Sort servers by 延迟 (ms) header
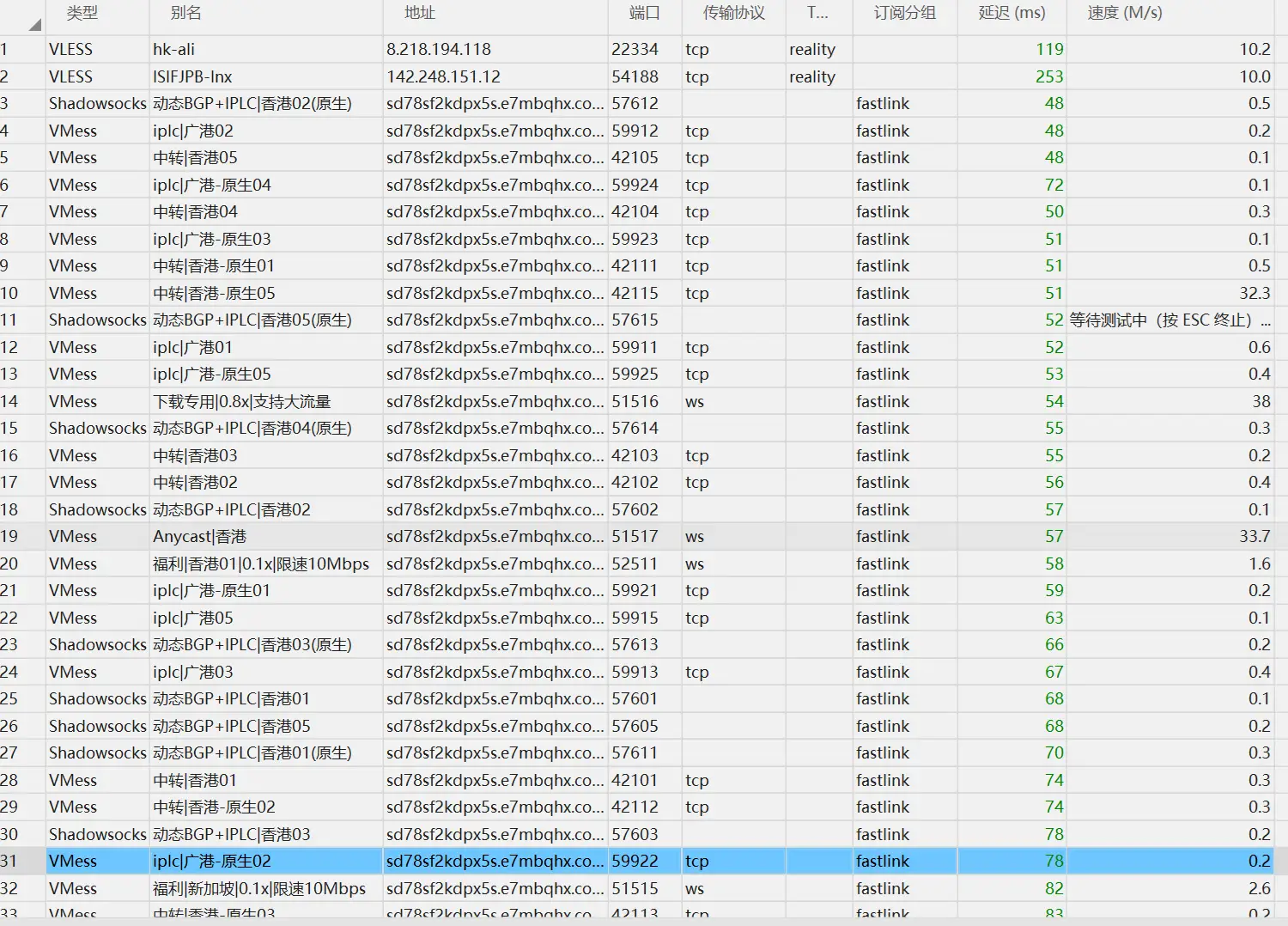Screen dimensions: 1288x926 [1012, 13]
